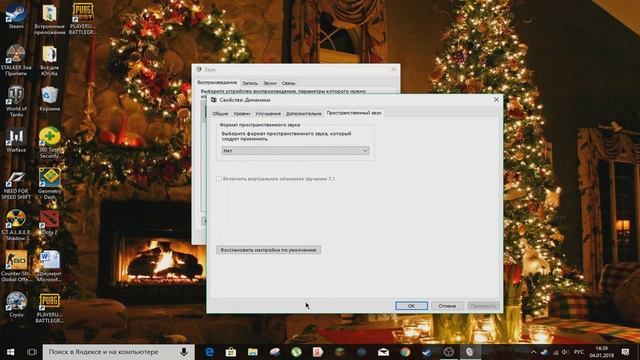Viewport: 640px width, 360px height.
Task: Toggle the virtual 7.1 surround sound checkbox
Action: [x=218, y=179]
